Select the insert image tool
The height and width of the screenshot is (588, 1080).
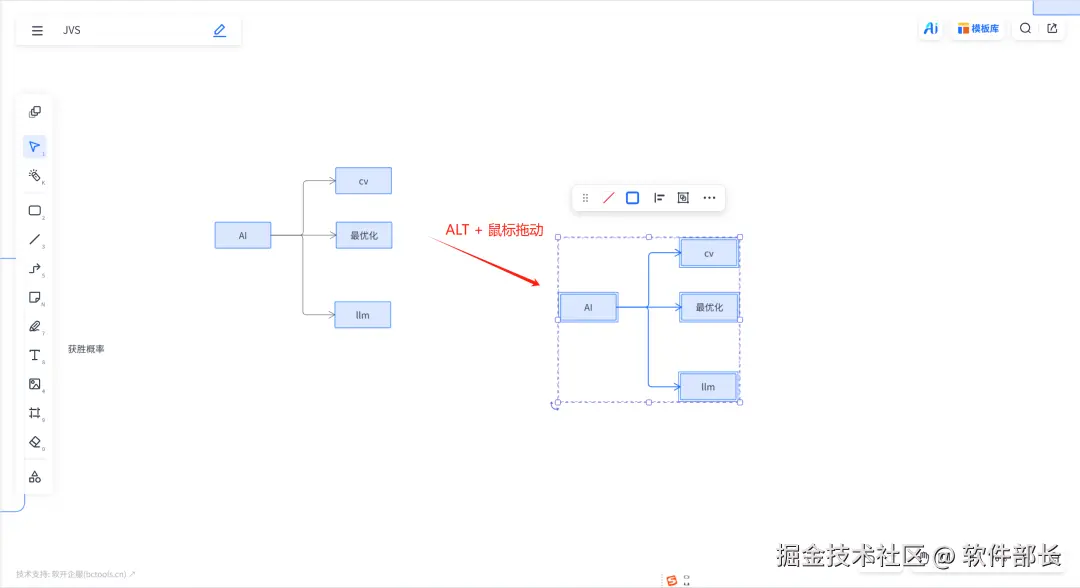(x=34, y=384)
